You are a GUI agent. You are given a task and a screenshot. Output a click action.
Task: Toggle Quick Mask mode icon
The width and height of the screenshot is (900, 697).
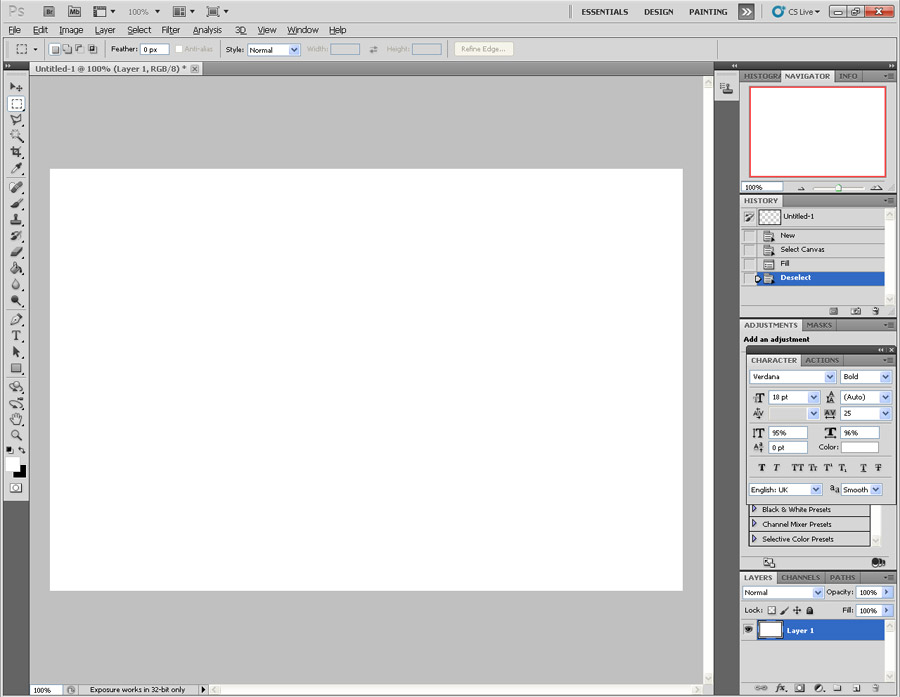click(15, 487)
